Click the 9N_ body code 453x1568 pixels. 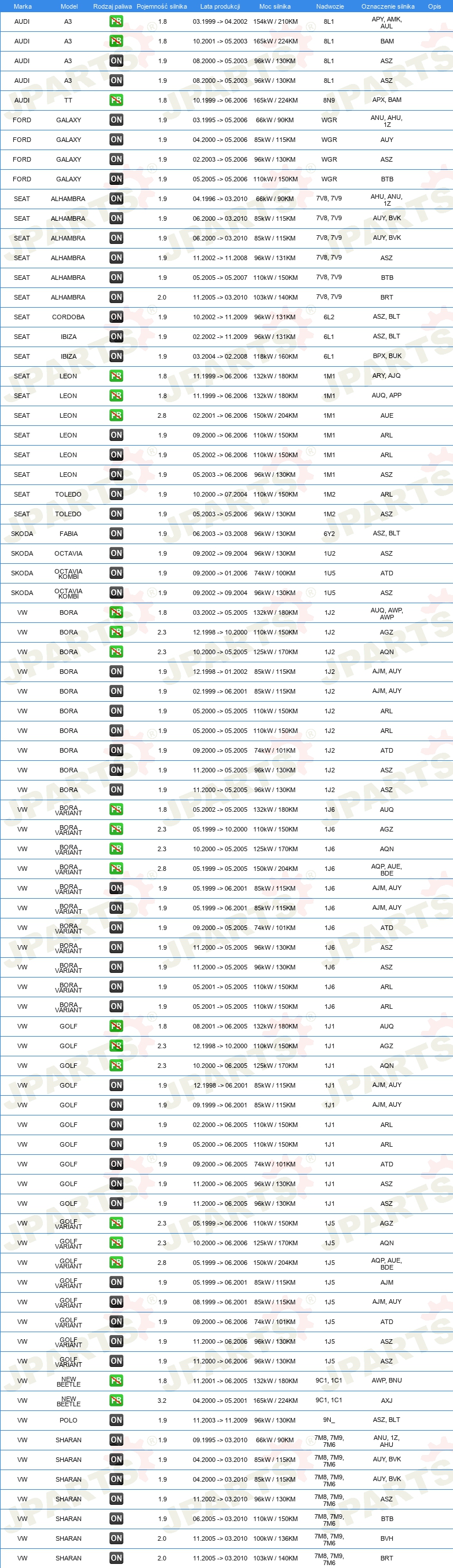(329, 1421)
